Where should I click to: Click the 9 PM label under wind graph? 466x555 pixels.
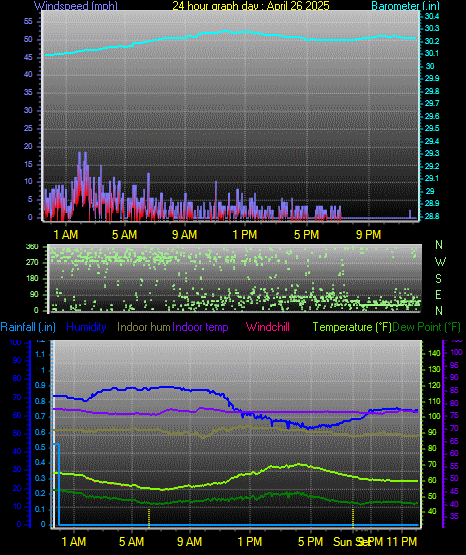tap(368, 235)
